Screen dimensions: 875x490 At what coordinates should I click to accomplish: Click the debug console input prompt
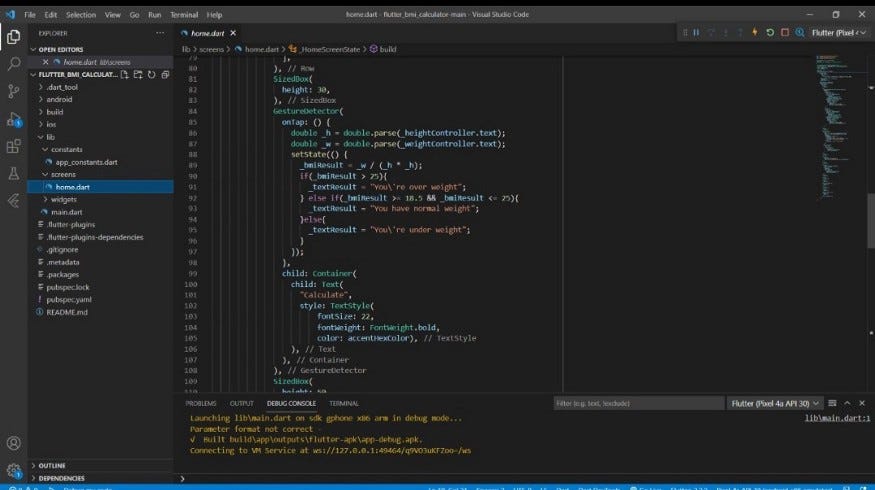tap(525, 478)
